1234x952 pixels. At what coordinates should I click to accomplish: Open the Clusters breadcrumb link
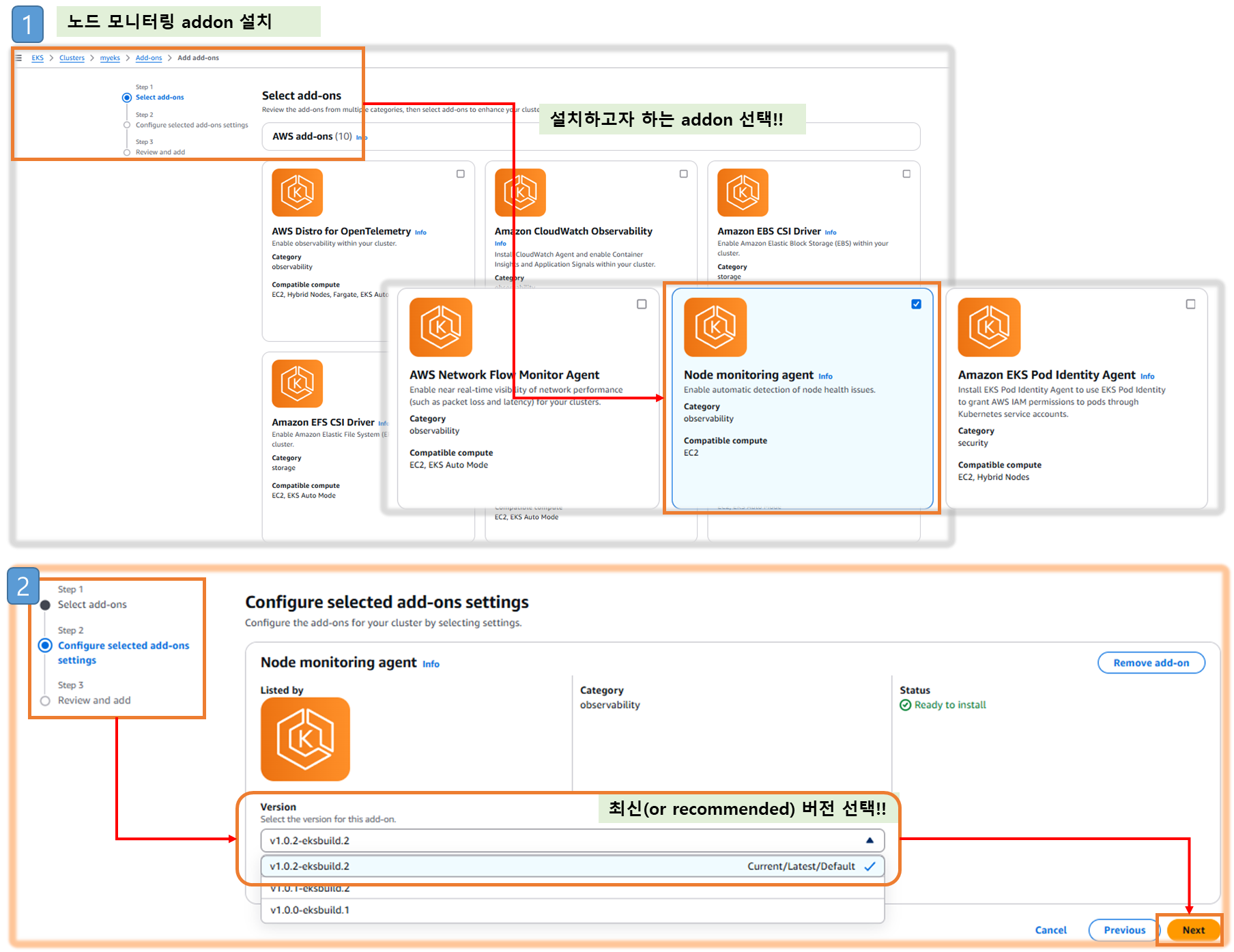point(72,58)
